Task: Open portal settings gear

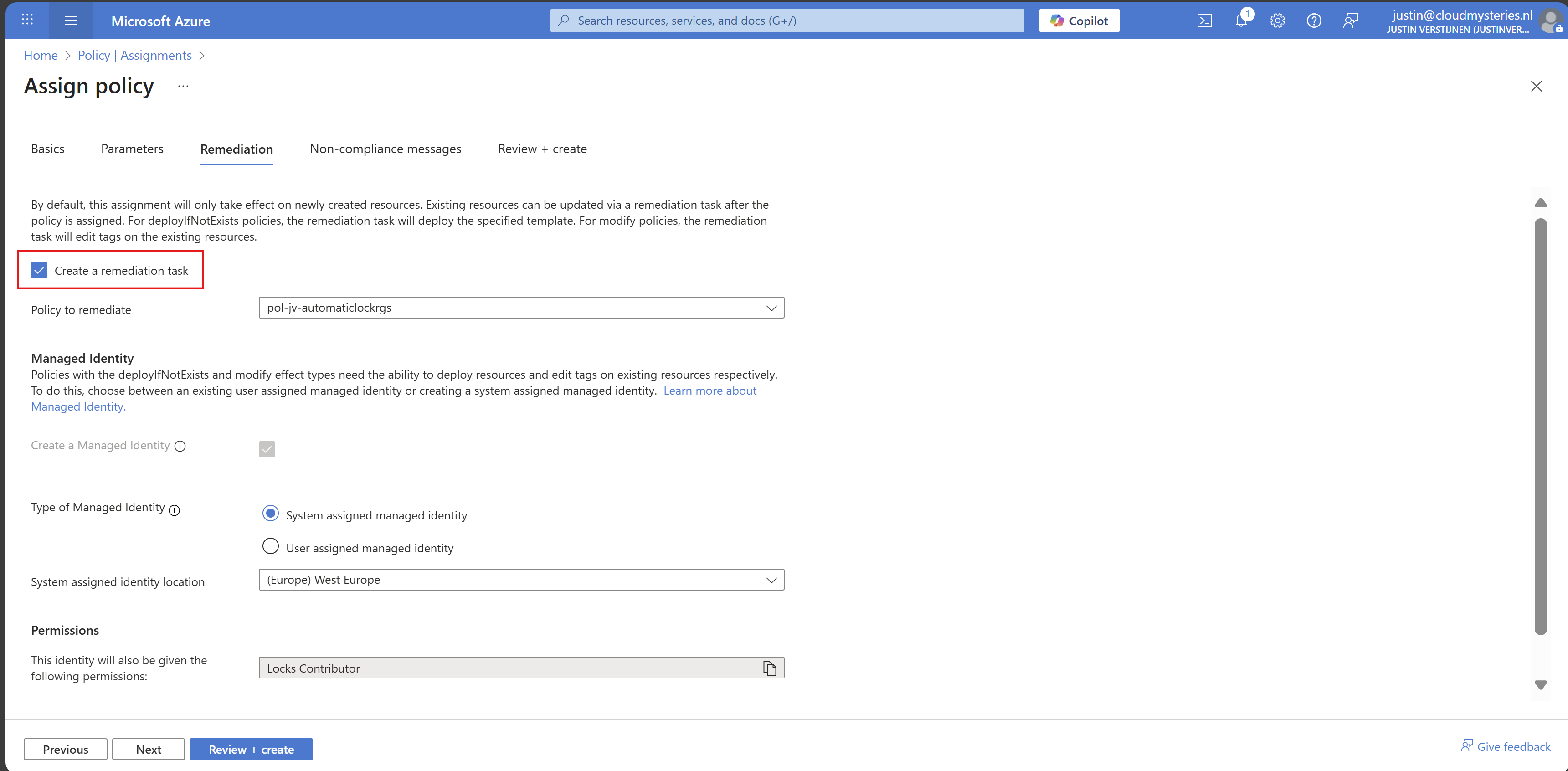Action: tap(1277, 21)
